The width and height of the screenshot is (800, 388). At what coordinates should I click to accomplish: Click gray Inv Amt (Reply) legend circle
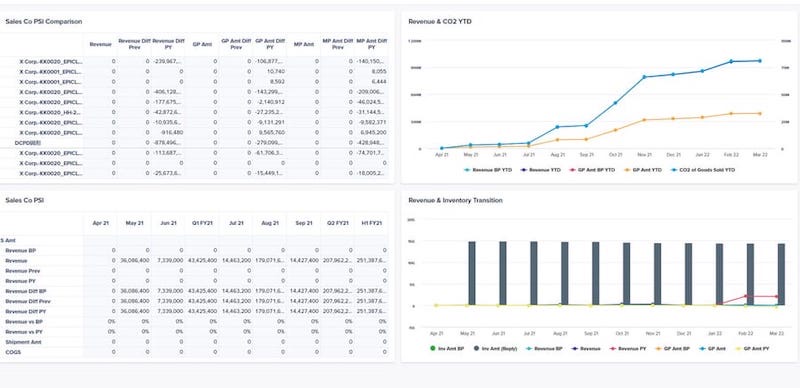coord(477,349)
